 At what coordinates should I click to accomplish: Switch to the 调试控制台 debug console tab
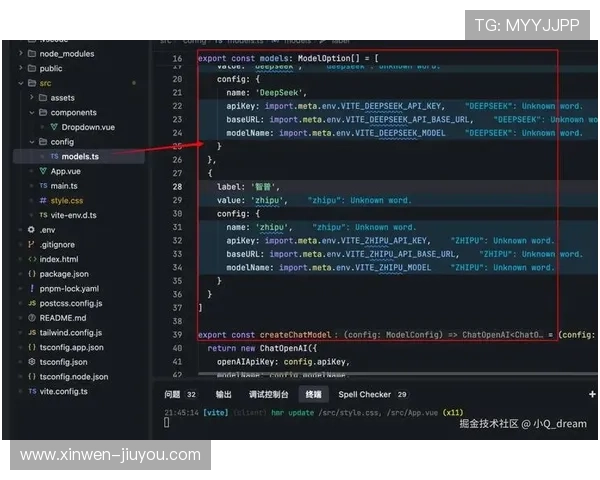tap(269, 394)
